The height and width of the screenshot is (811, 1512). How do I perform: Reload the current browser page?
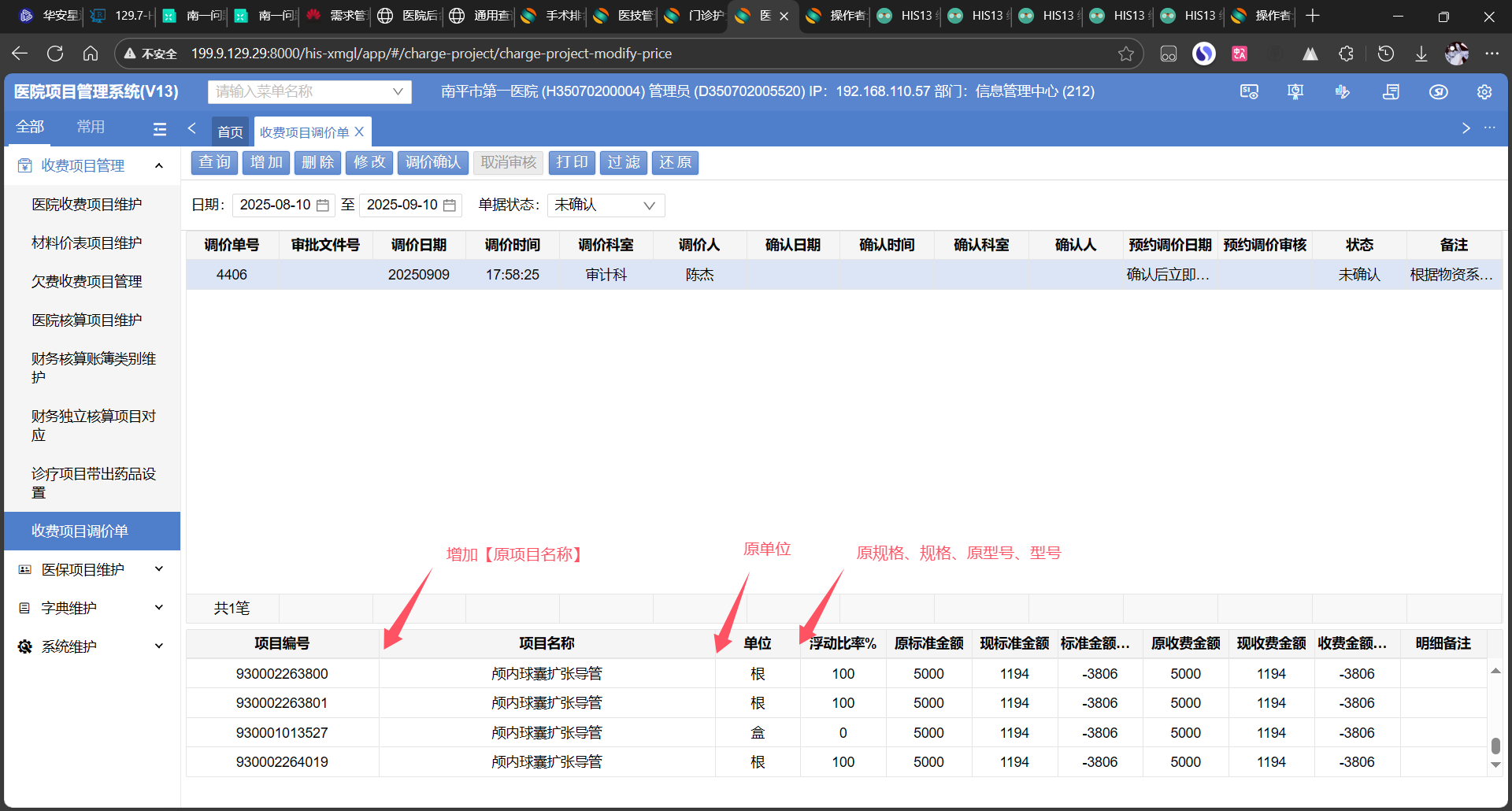coord(55,54)
